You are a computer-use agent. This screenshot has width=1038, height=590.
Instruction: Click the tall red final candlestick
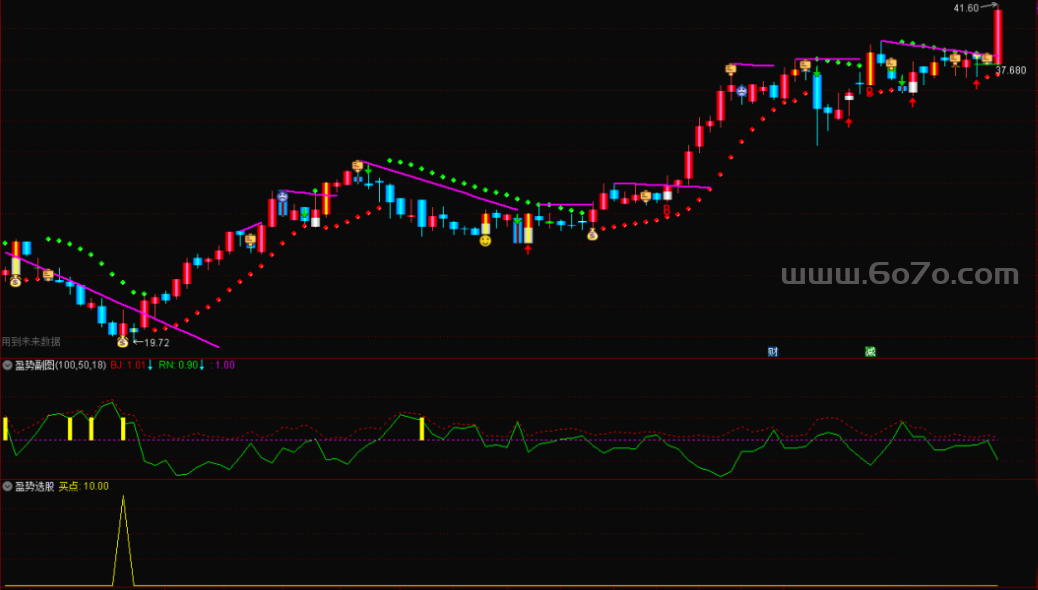(997, 36)
